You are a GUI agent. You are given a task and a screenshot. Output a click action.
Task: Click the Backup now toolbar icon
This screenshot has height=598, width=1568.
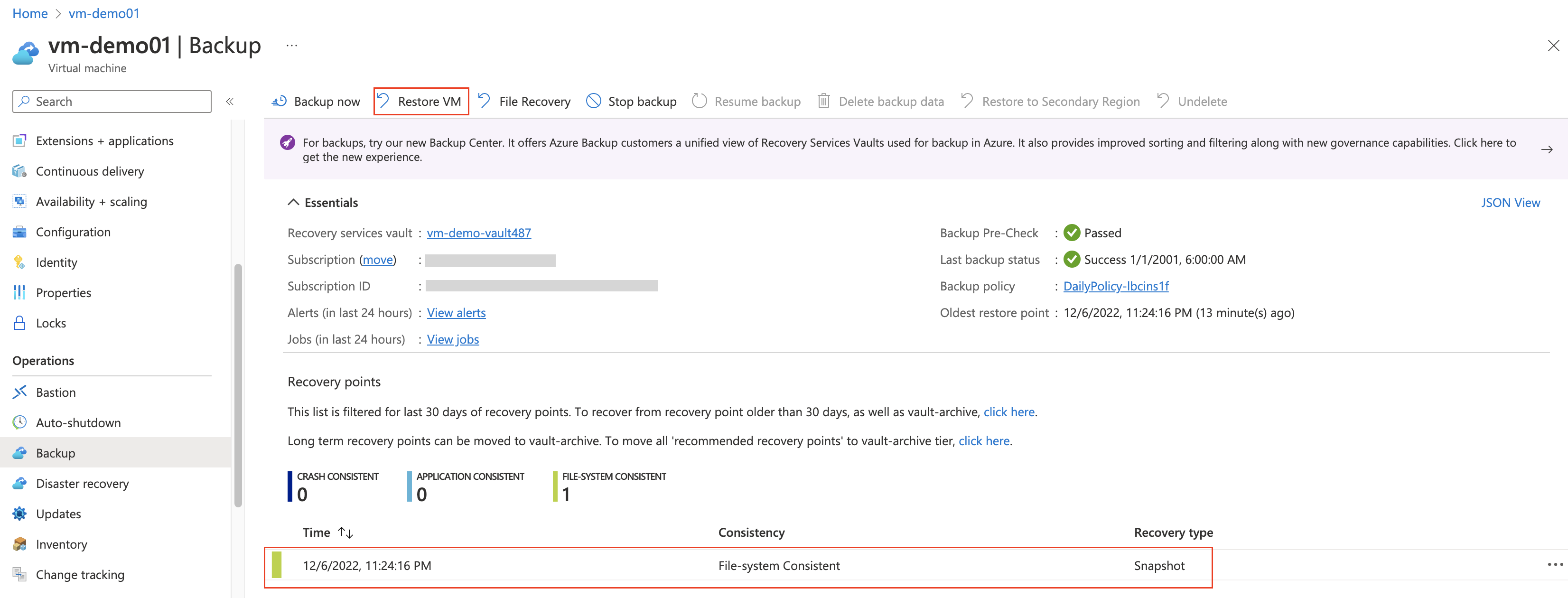pos(280,101)
